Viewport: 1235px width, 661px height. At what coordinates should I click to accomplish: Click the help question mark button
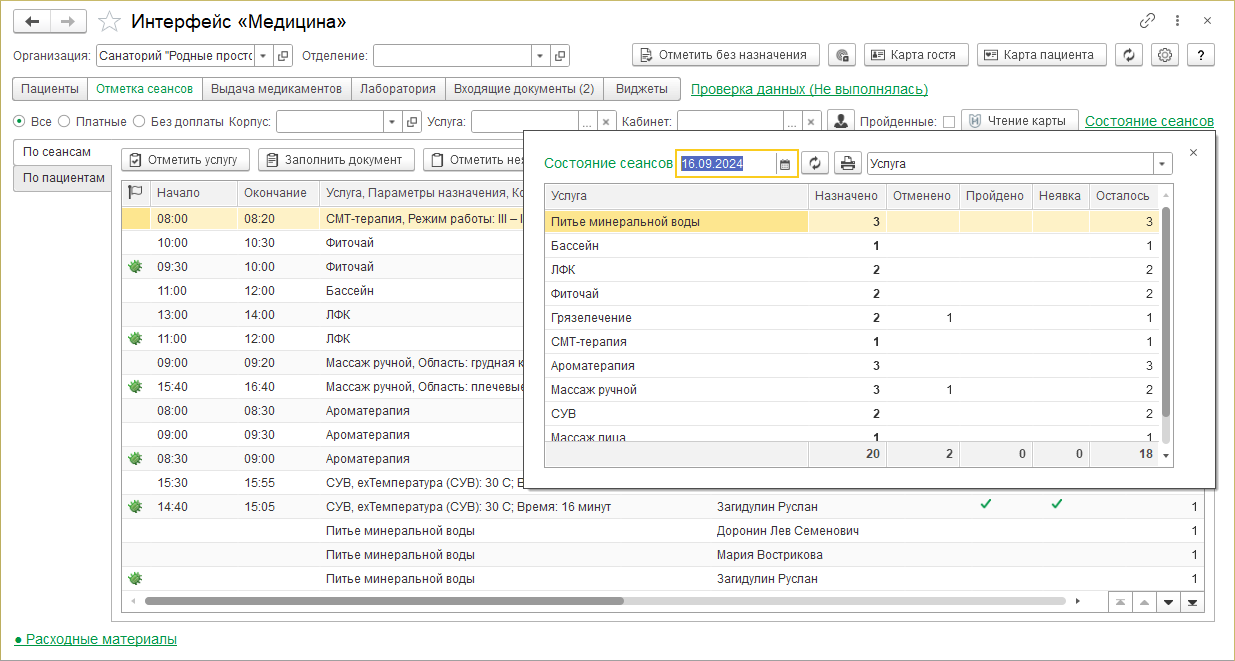point(1200,55)
